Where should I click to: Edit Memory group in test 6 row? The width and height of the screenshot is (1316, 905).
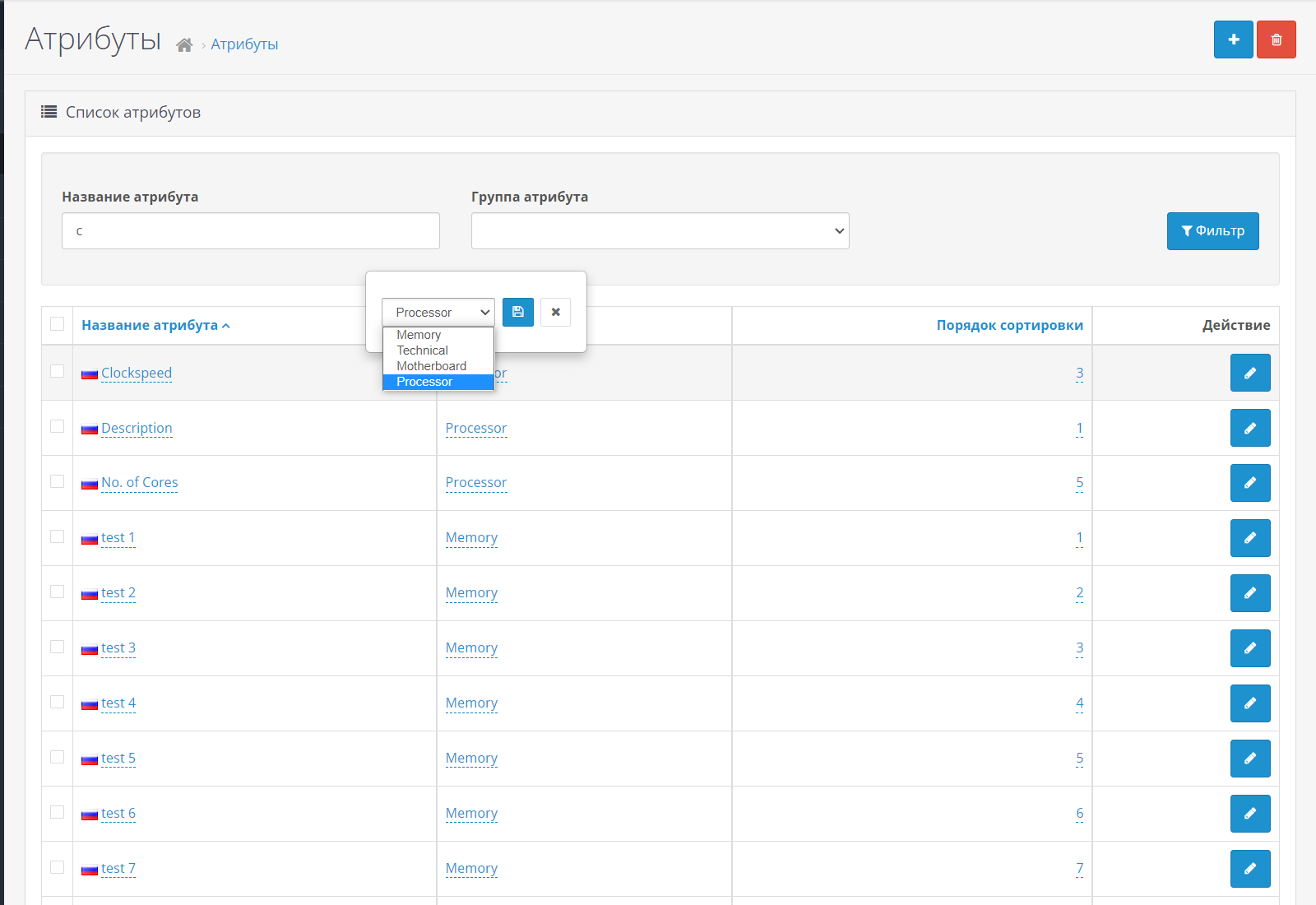(x=471, y=813)
